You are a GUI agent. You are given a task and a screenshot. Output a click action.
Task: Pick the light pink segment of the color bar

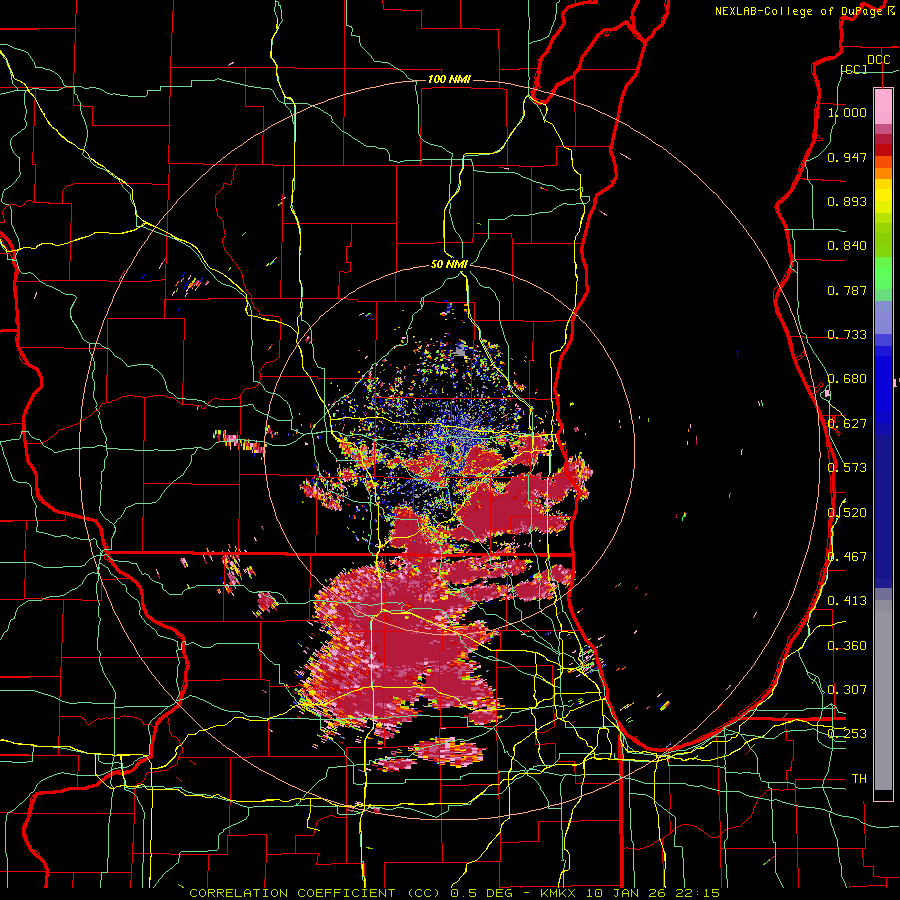(883, 107)
